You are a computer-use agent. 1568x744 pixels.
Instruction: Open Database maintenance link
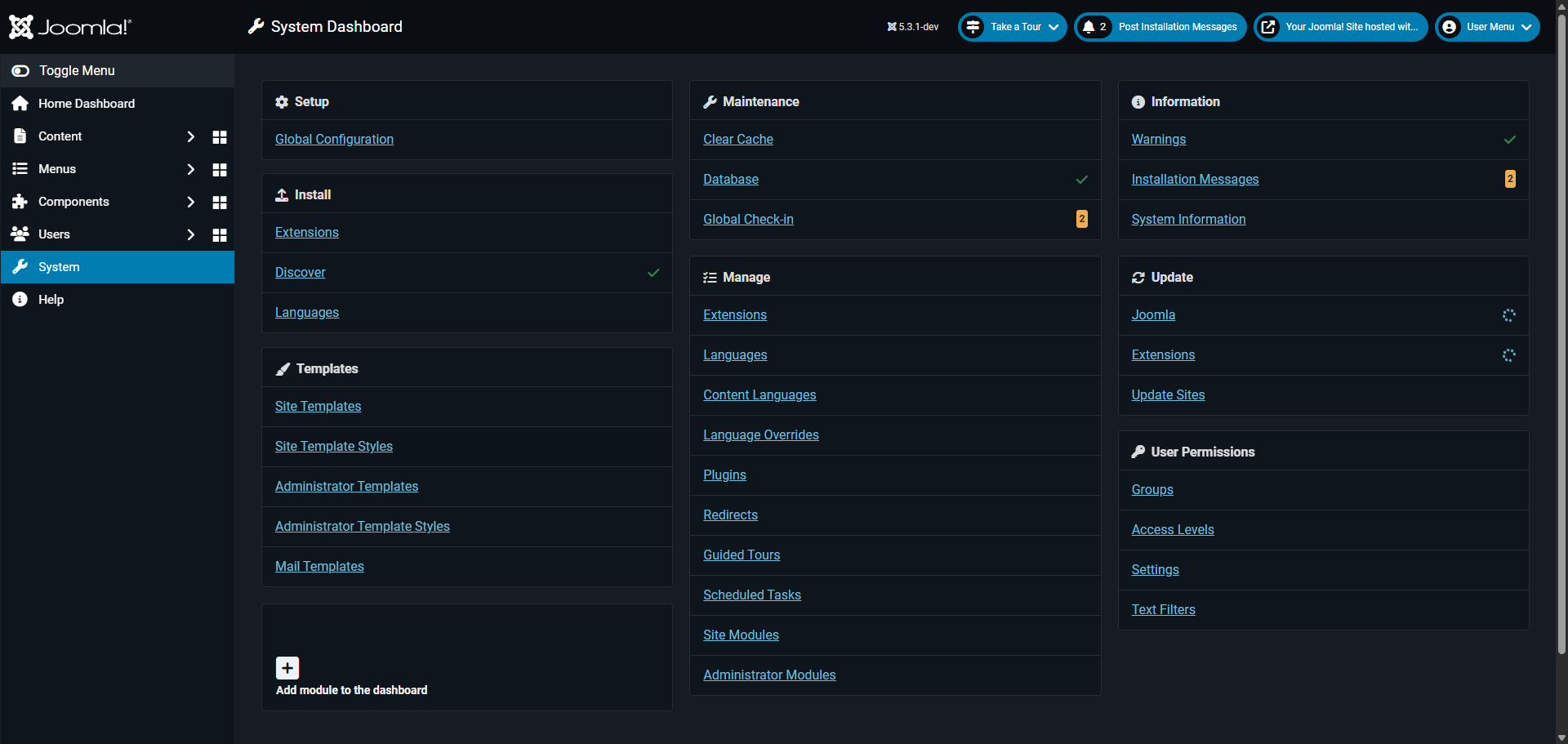click(731, 180)
